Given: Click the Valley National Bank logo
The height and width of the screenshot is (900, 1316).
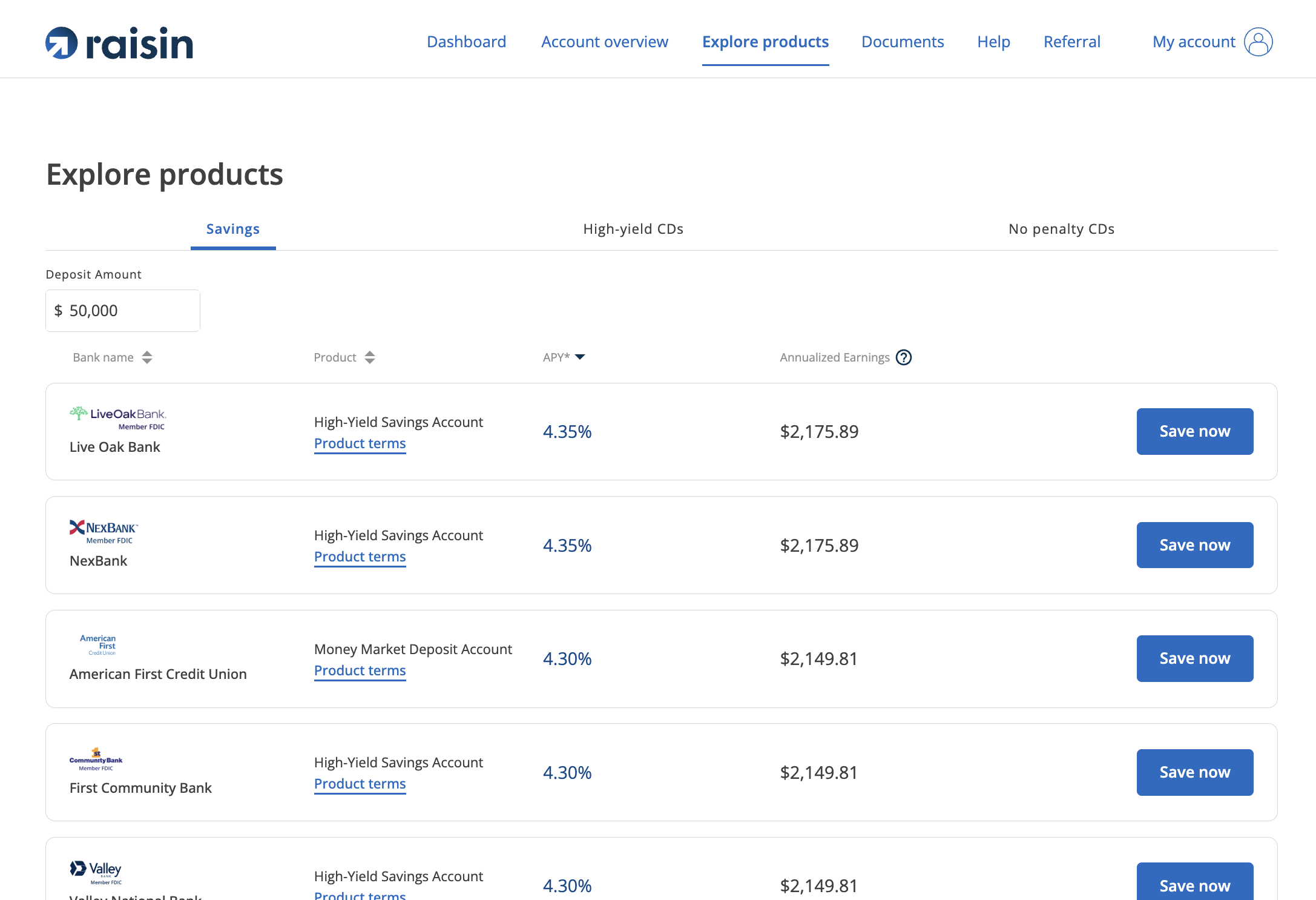Looking at the screenshot, I should (x=96, y=873).
